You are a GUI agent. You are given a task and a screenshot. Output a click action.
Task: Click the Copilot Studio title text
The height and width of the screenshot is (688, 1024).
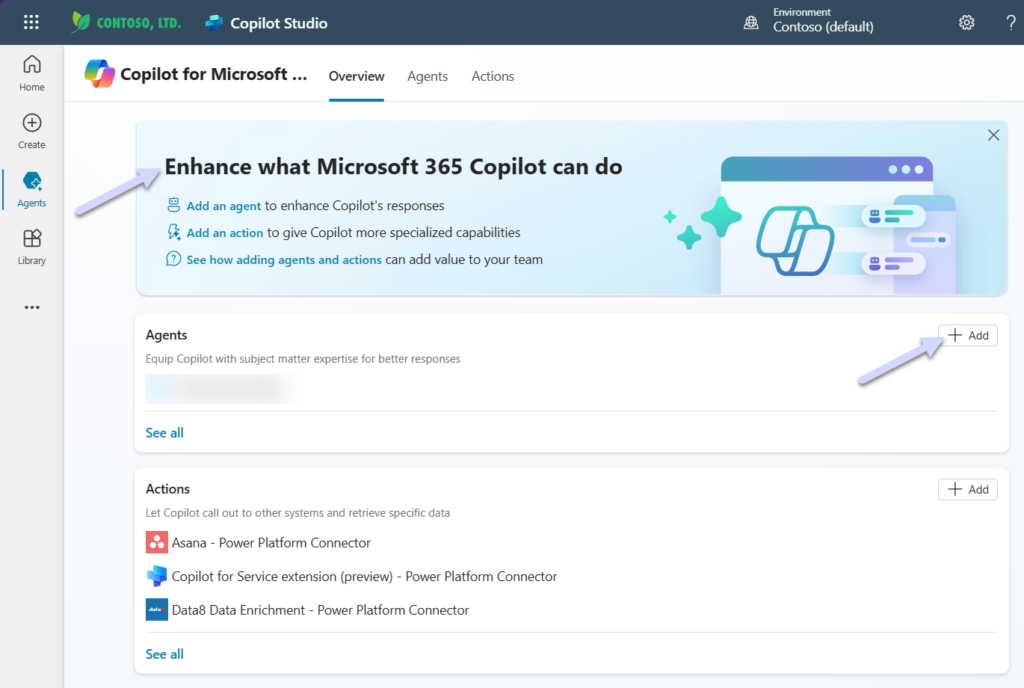(x=279, y=23)
